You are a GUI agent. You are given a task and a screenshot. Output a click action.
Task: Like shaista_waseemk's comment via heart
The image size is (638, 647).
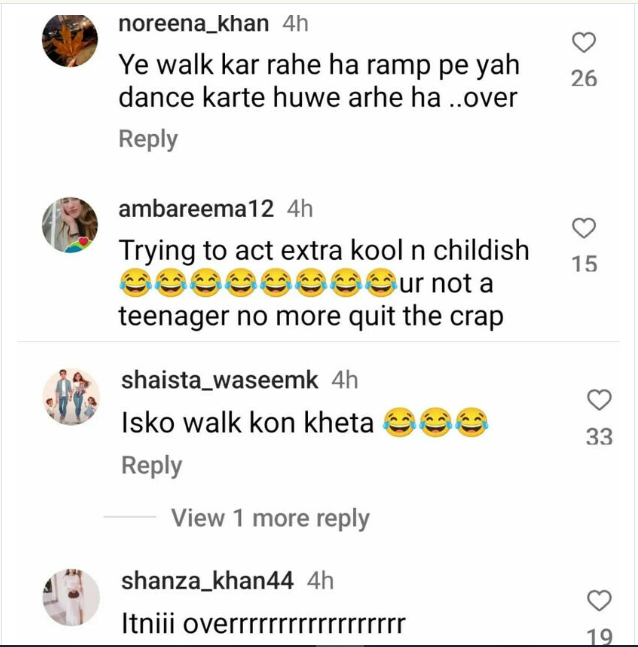598,400
